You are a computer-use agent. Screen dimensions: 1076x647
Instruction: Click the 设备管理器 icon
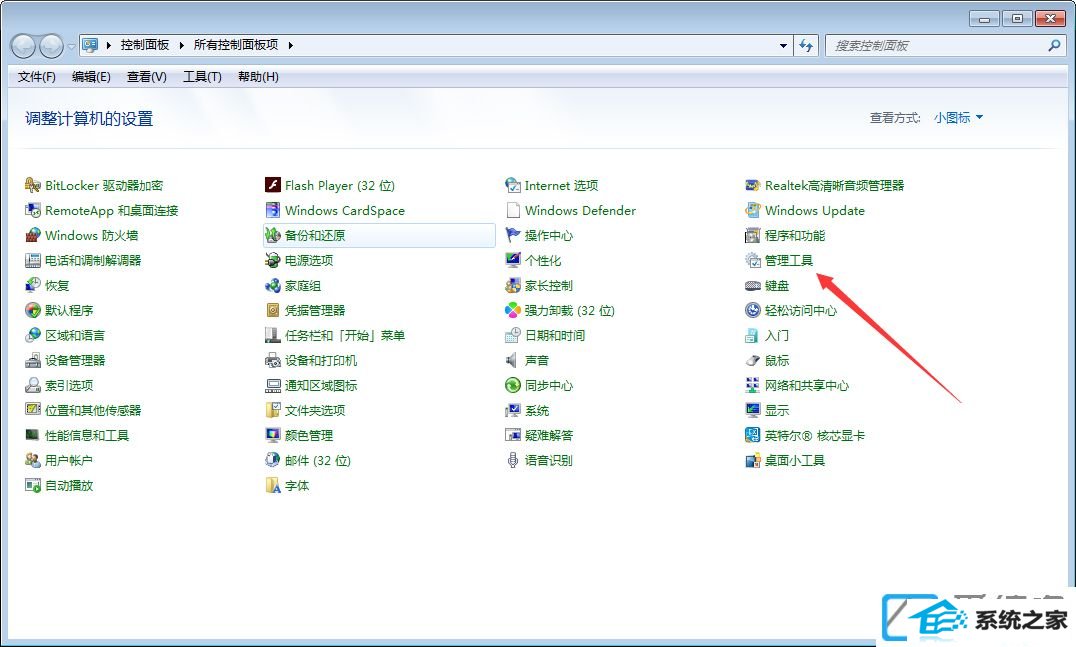[33, 360]
